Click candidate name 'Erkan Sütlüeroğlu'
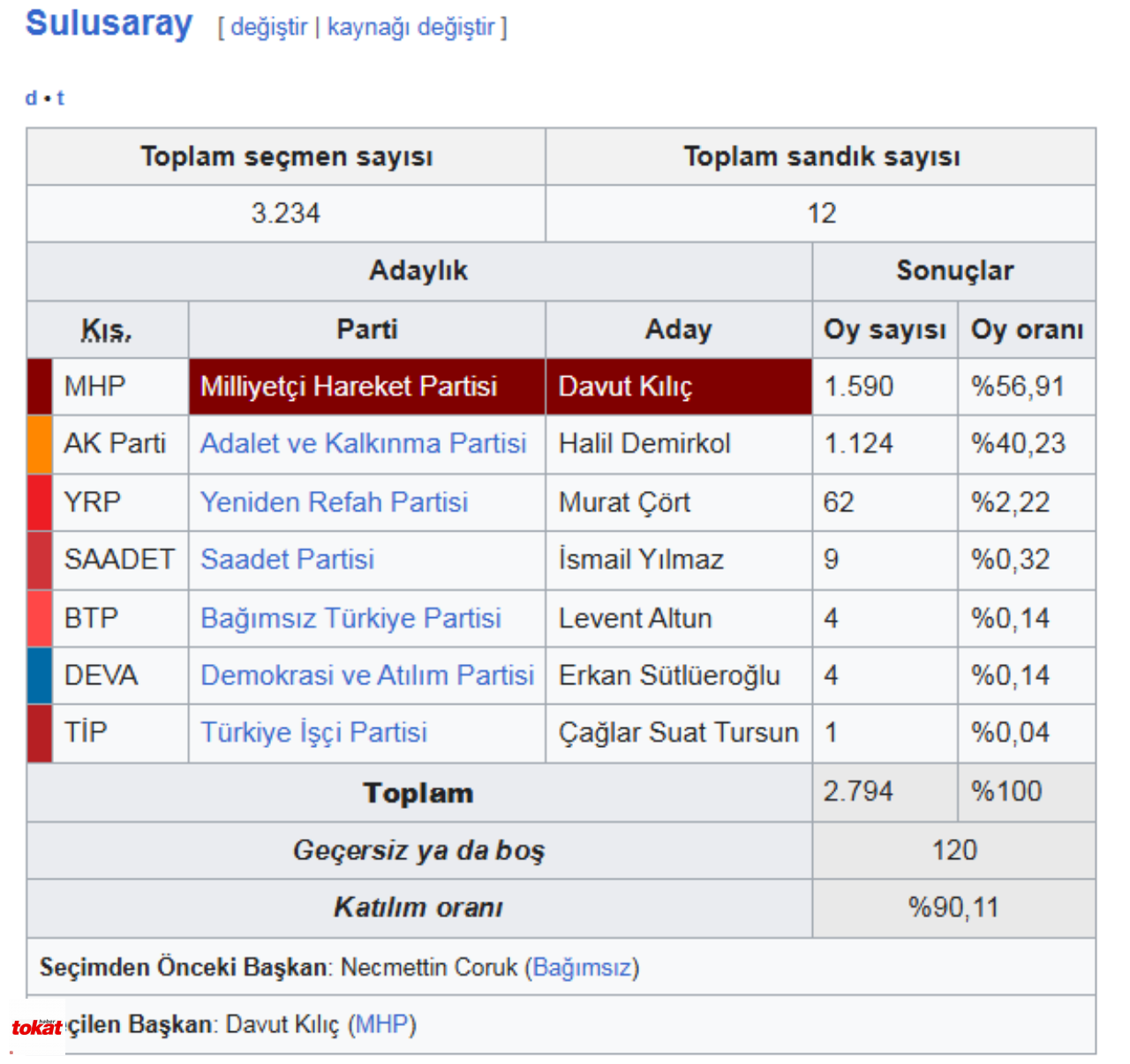 (x=669, y=675)
